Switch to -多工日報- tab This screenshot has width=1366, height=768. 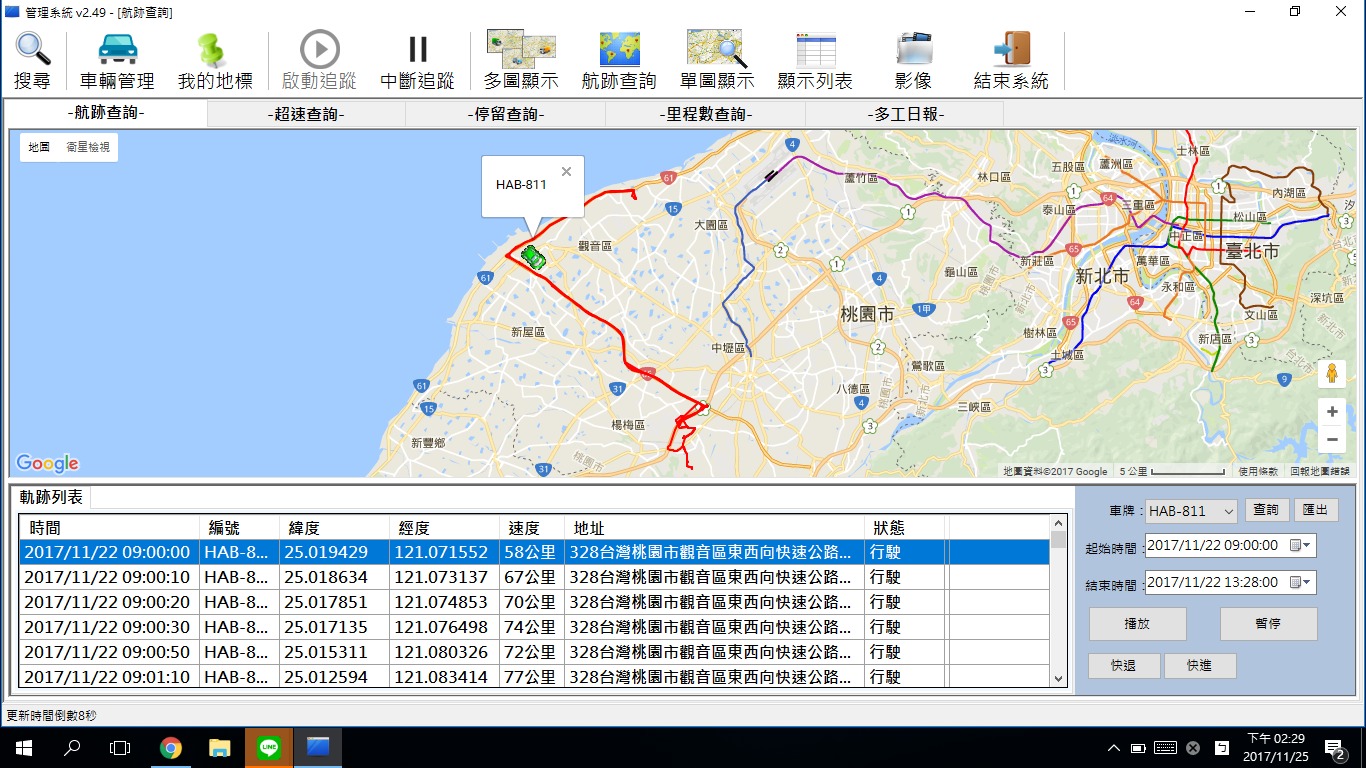(904, 114)
